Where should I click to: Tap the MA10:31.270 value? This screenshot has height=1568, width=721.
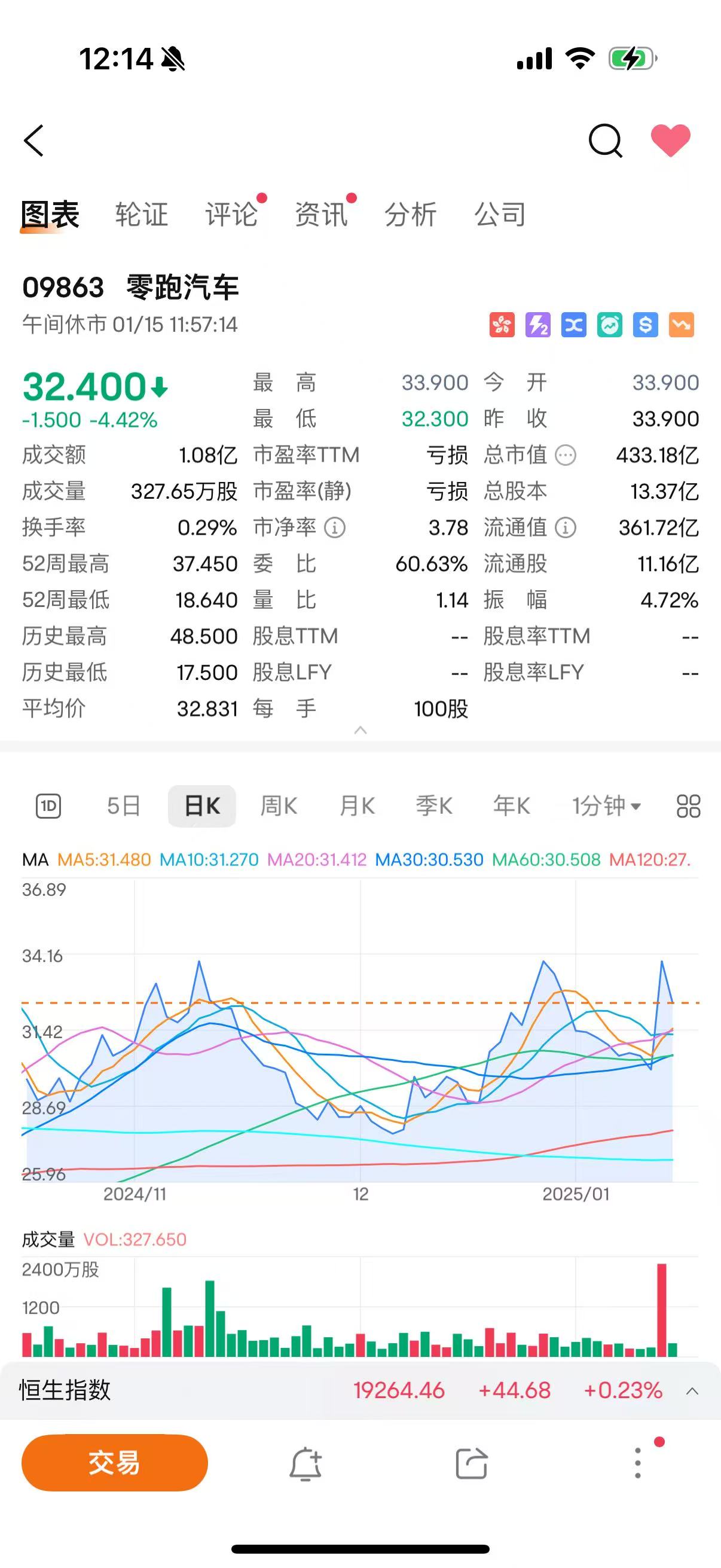tap(209, 860)
